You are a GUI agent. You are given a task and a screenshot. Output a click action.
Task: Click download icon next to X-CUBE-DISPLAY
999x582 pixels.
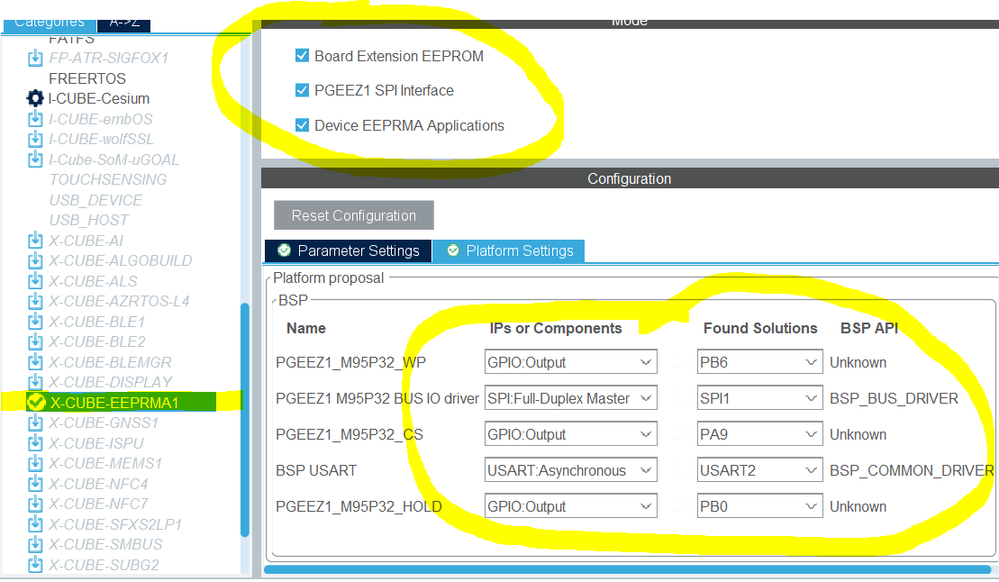tap(35, 382)
